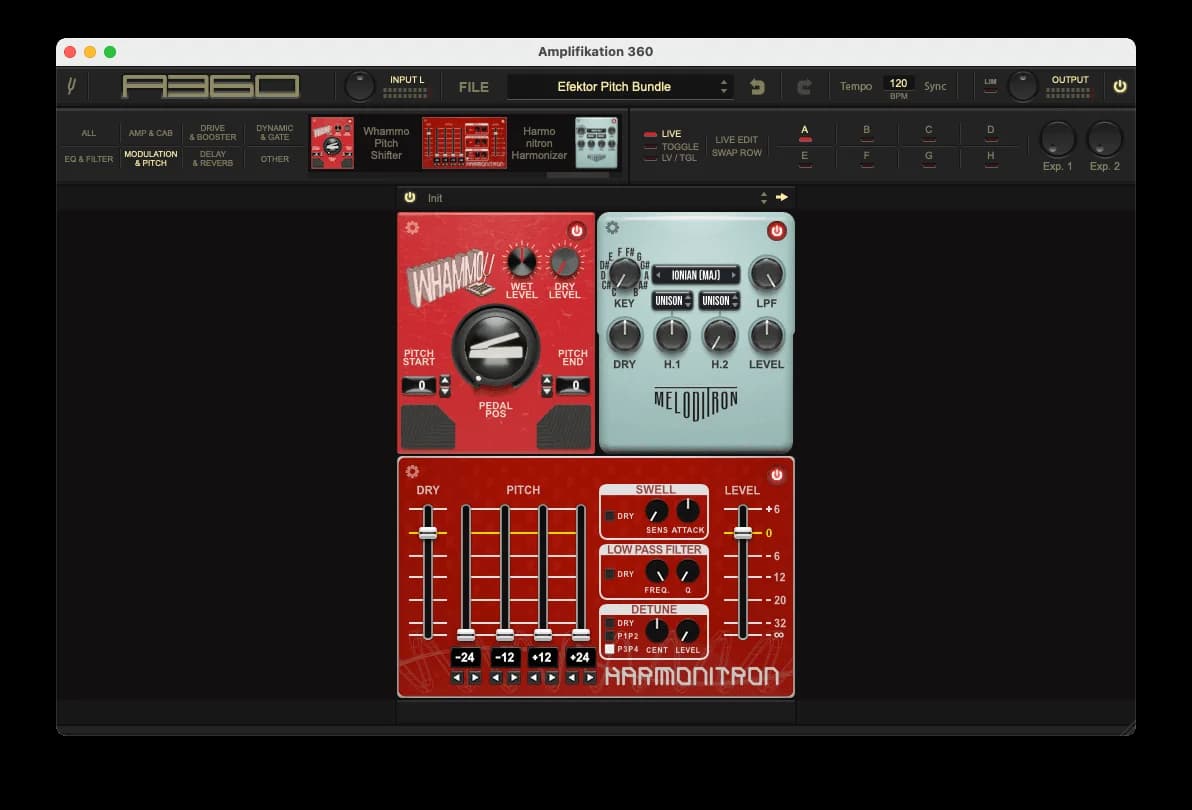The image size is (1192, 810).
Task: Select the MODULATION & PITCH category tab
Action: (x=150, y=159)
